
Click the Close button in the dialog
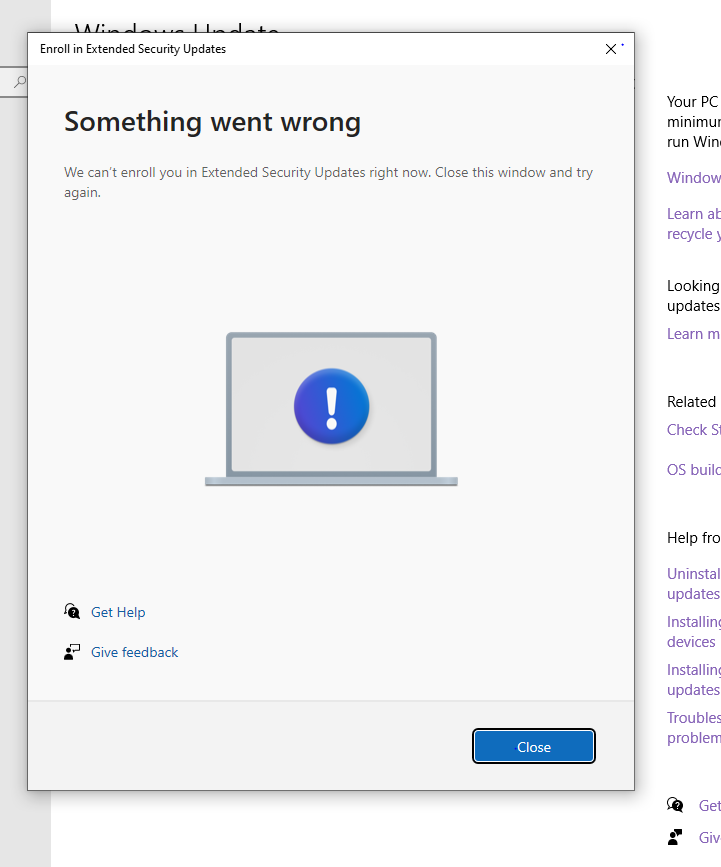click(534, 746)
